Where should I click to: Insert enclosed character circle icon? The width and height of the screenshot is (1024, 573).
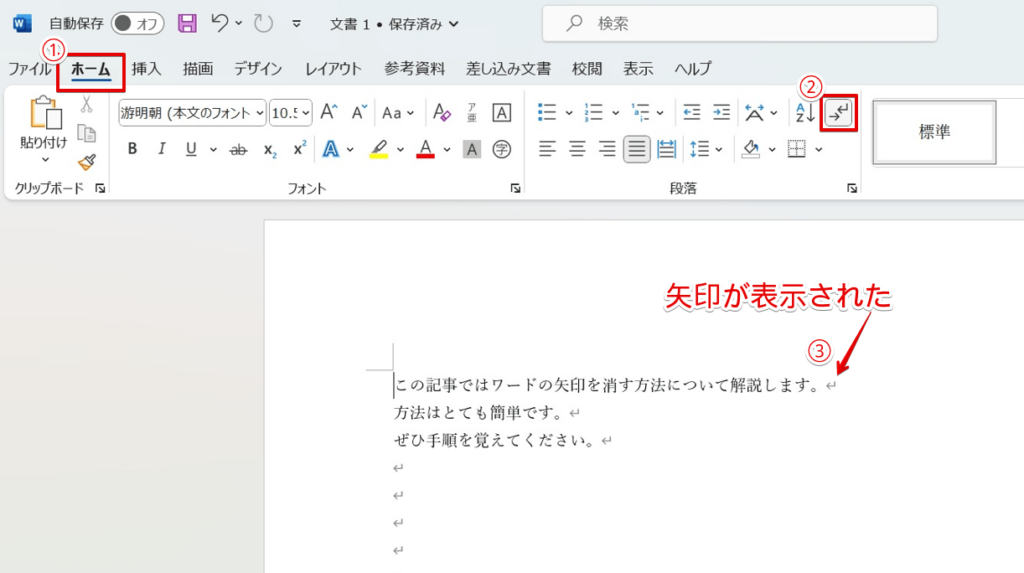502,150
